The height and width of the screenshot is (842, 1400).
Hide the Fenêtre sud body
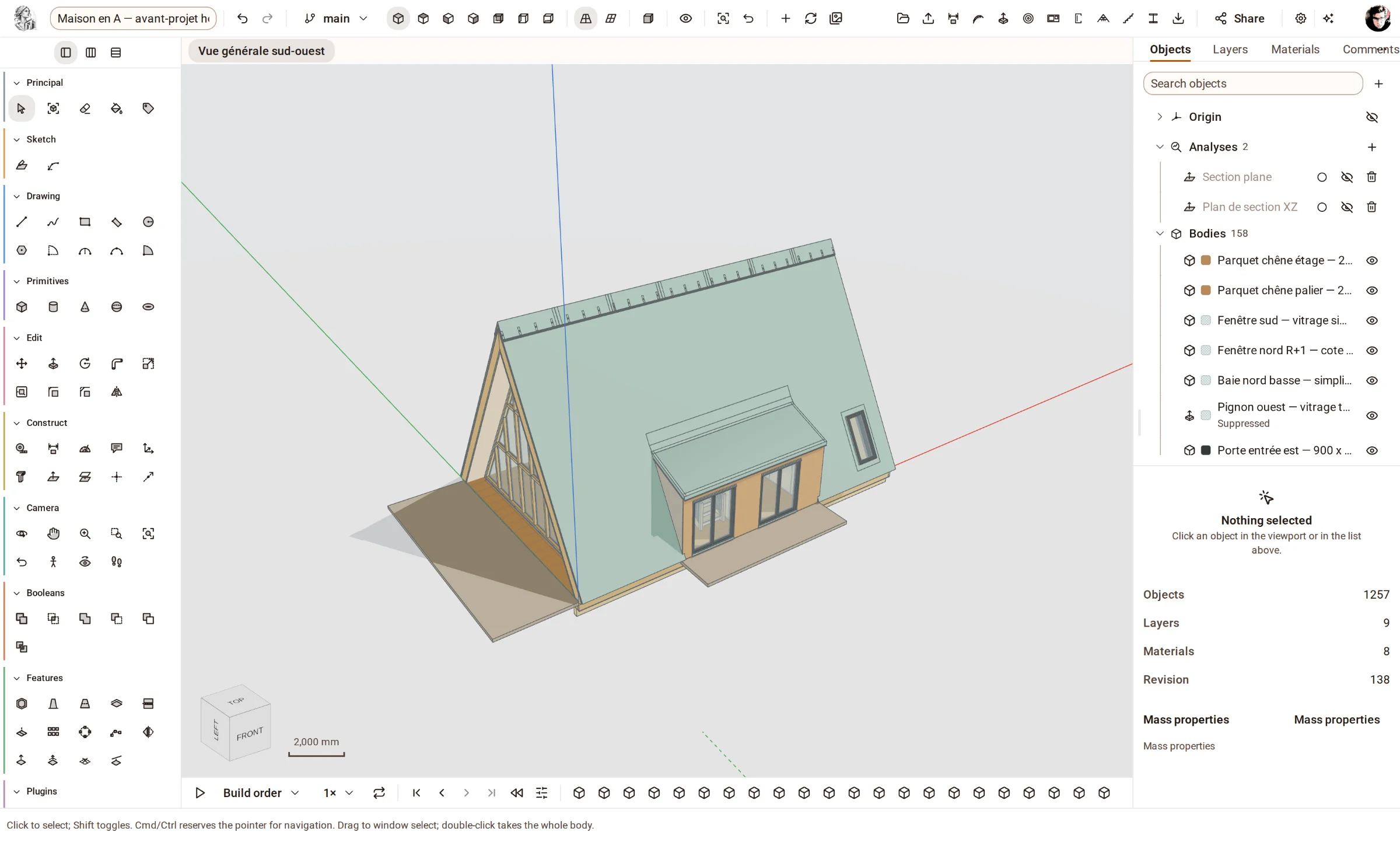[1372, 320]
